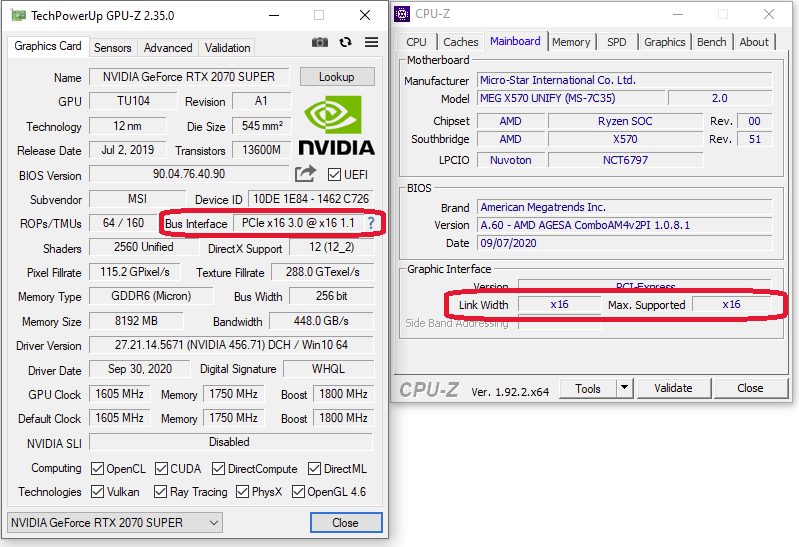Select the Mainboard tab in CPU-Z
The height and width of the screenshot is (547, 799).
(515, 41)
